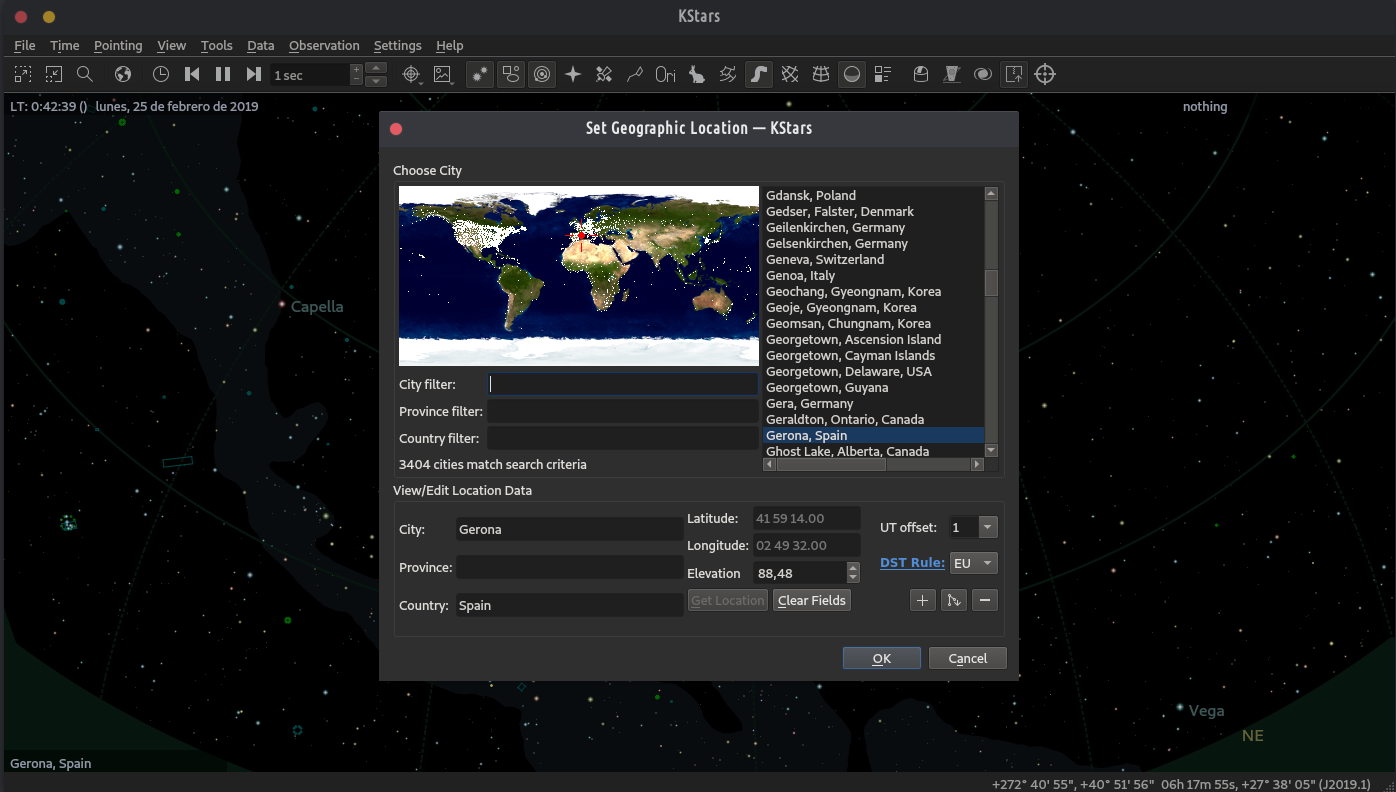Open the Pointing menu
Image resolution: width=1396 pixels, height=792 pixels.
pyautogui.click(x=118, y=45)
